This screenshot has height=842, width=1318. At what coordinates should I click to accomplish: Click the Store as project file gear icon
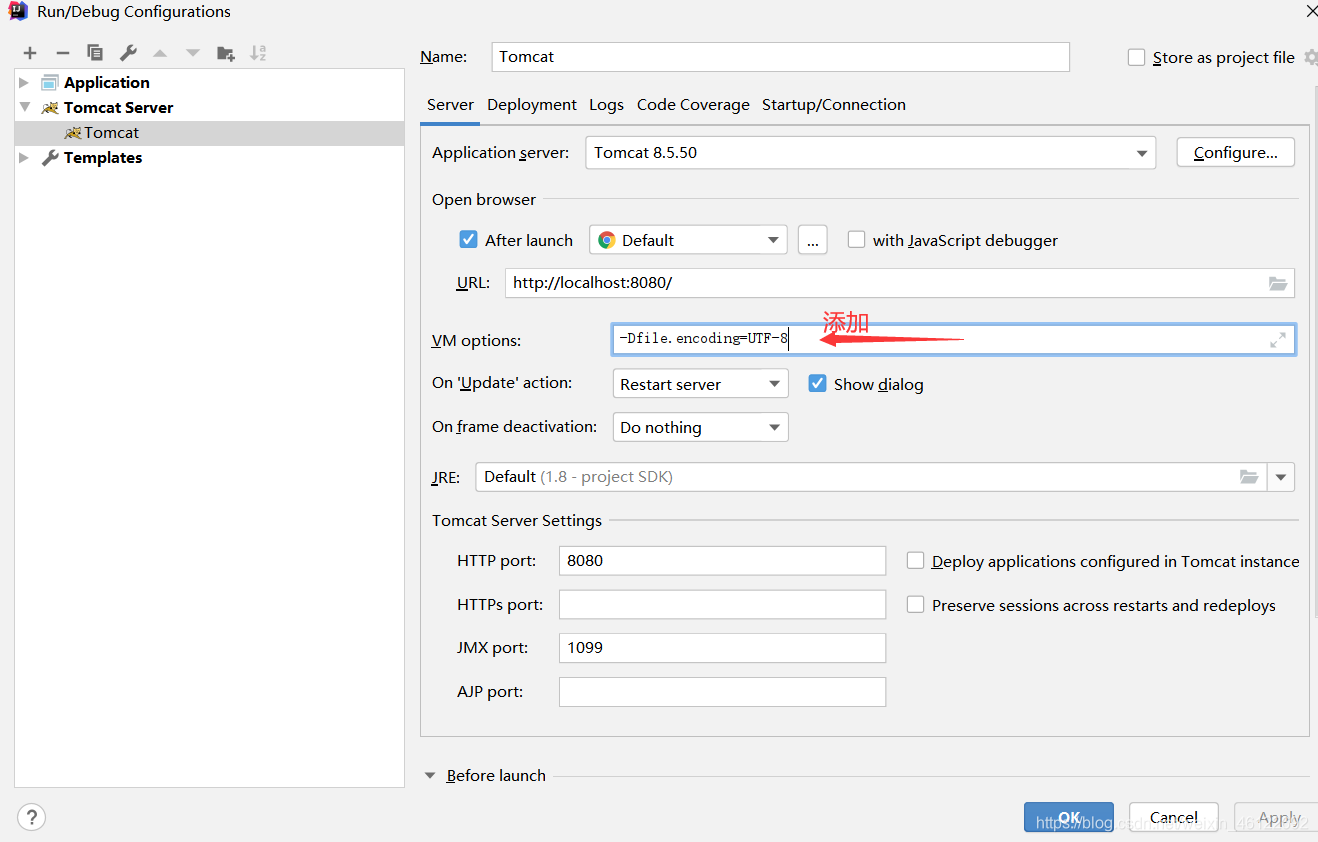pyautogui.click(x=1311, y=58)
